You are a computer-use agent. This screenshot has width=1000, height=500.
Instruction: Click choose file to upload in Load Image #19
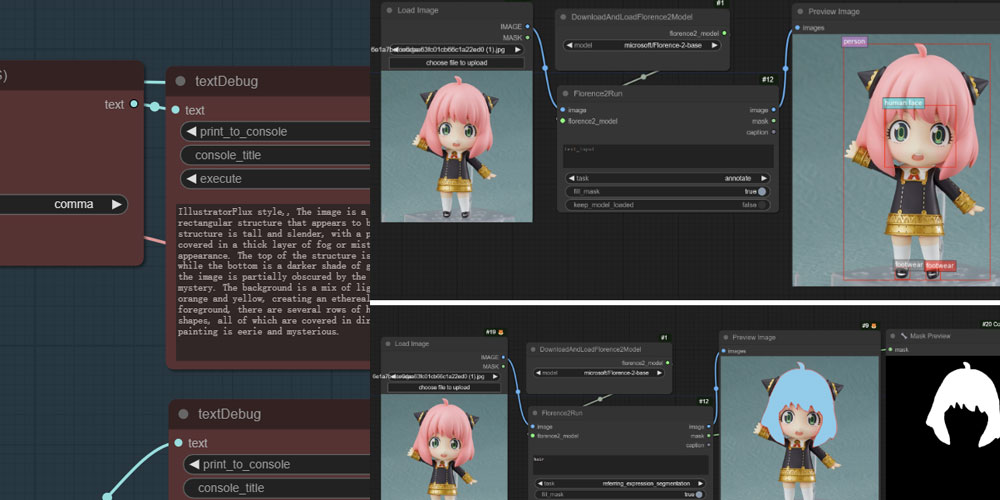point(445,387)
